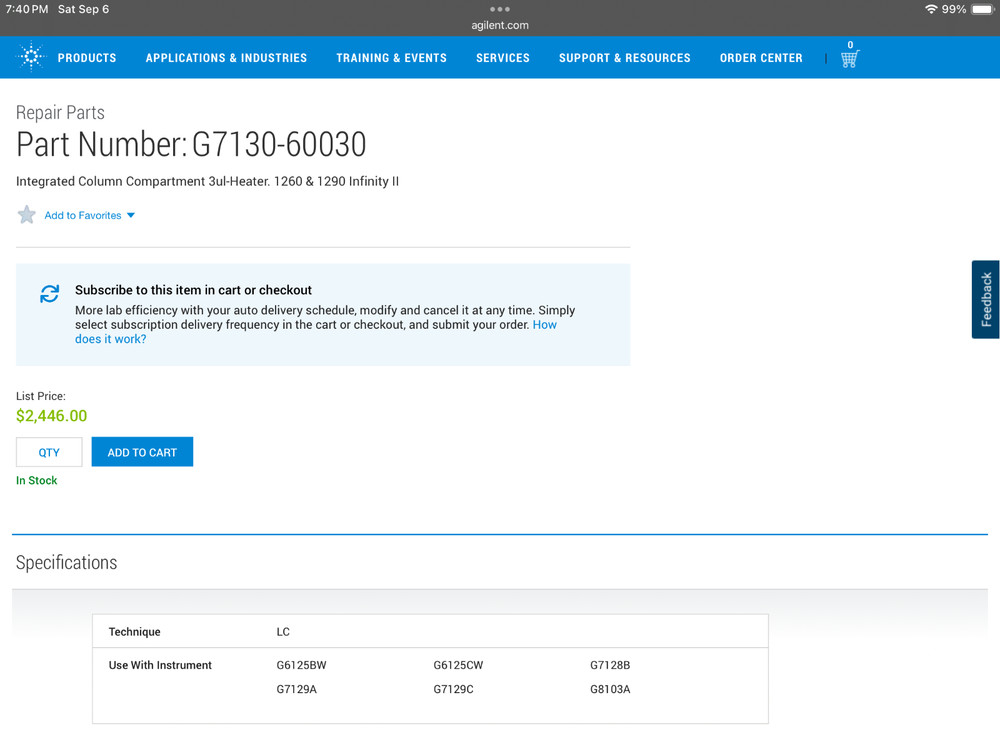1000x750 pixels.
Task: Click the Agilent spark logo
Action: click(x=31, y=57)
